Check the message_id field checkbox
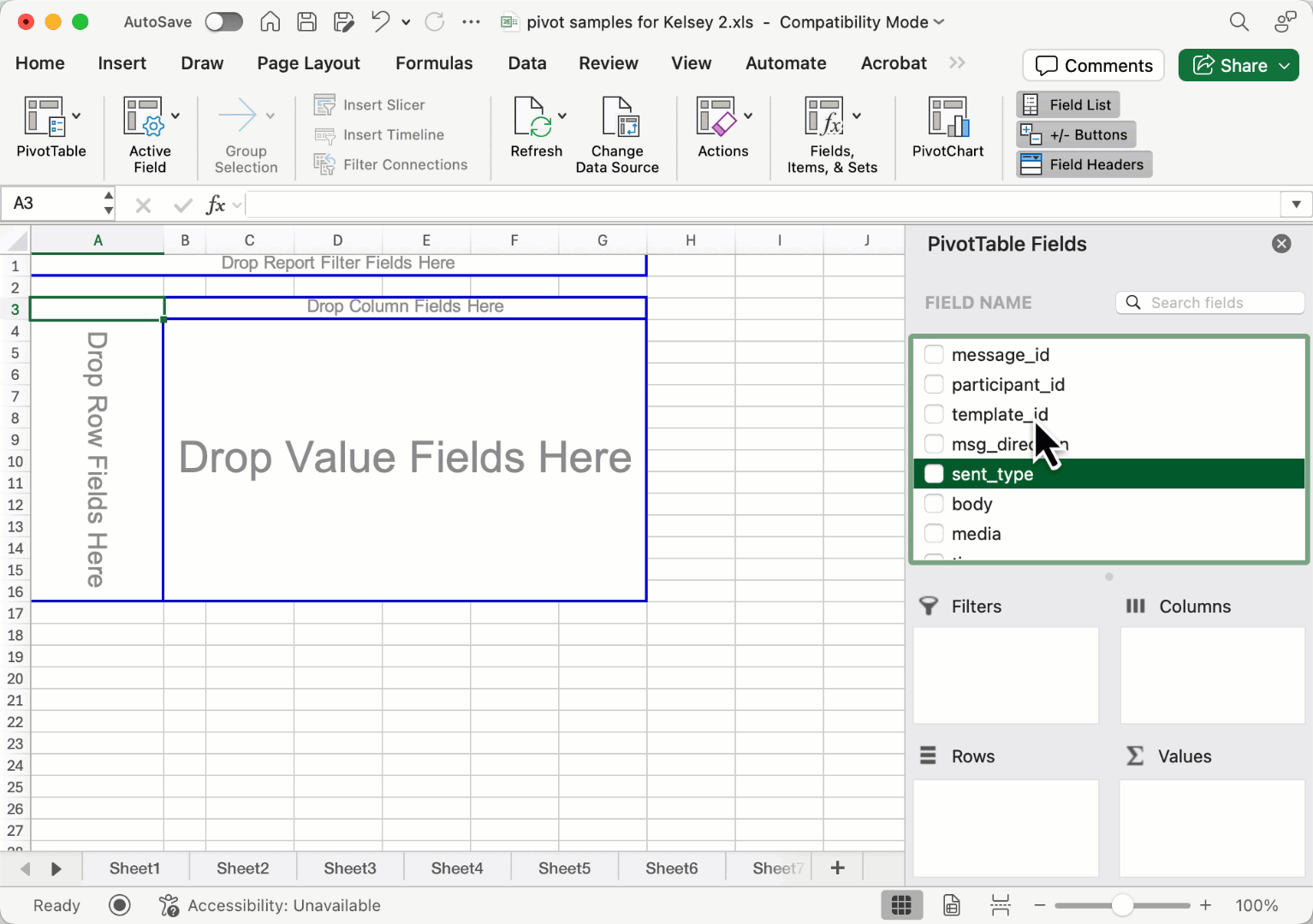Image resolution: width=1313 pixels, height=924 pixels. (934, 355)
